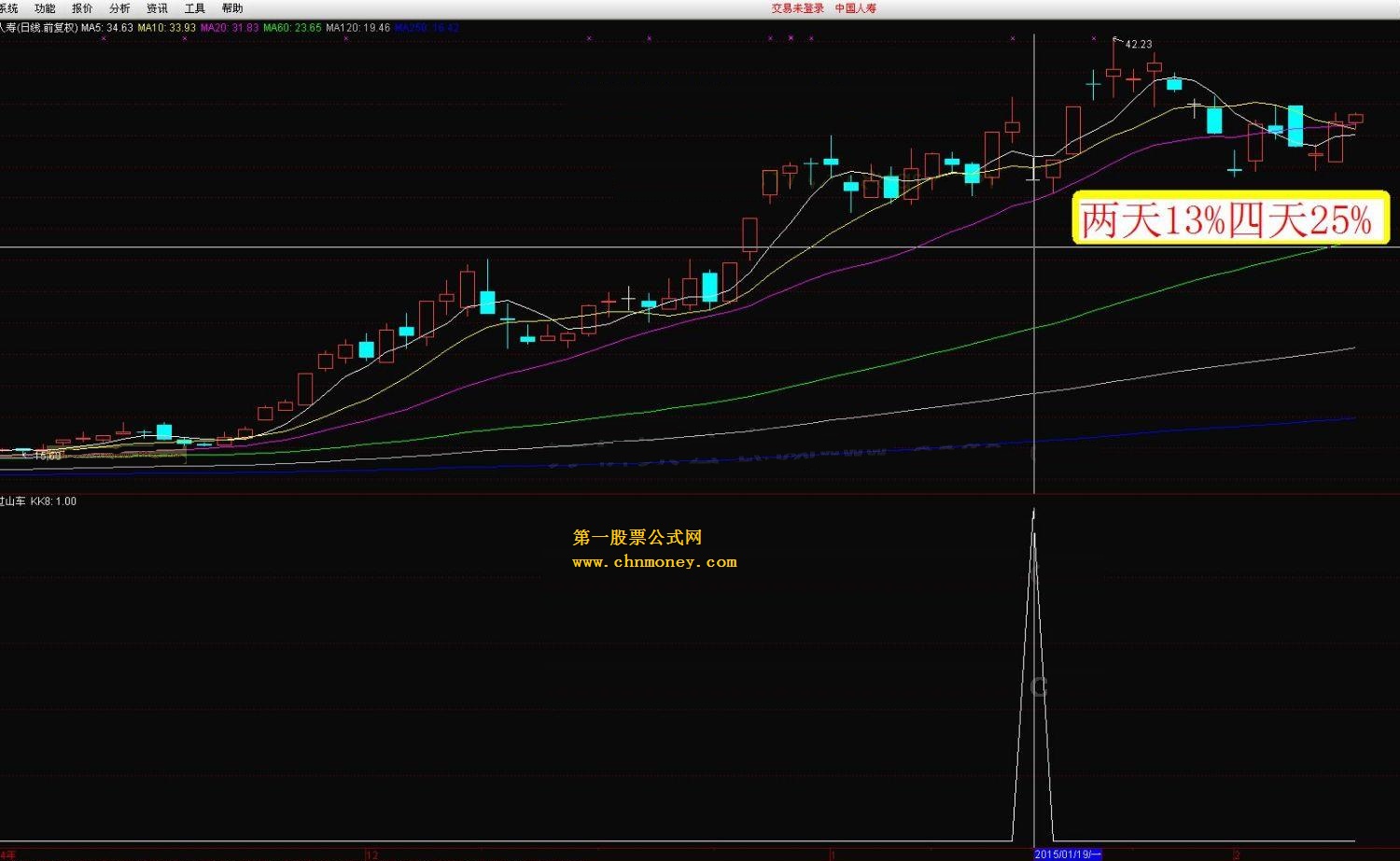Open the 分析 menu
The width and height of the screenshot is (1400, 861).
click(119, 8)
